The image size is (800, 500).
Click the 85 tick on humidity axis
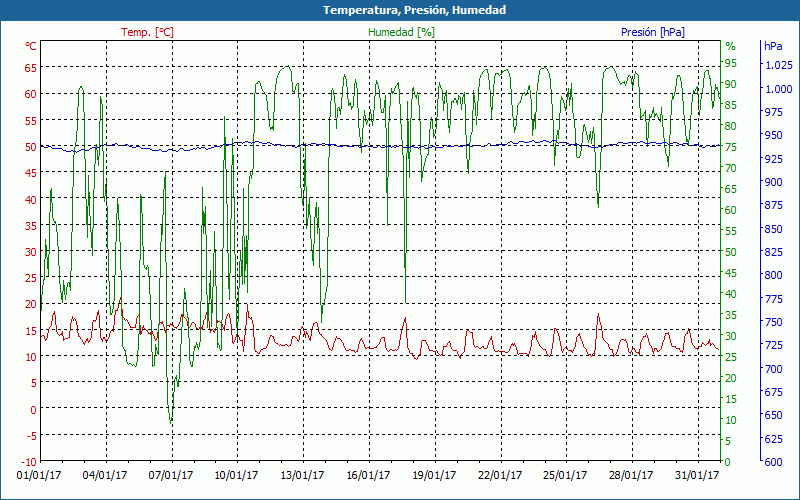[x=731, y=106]
